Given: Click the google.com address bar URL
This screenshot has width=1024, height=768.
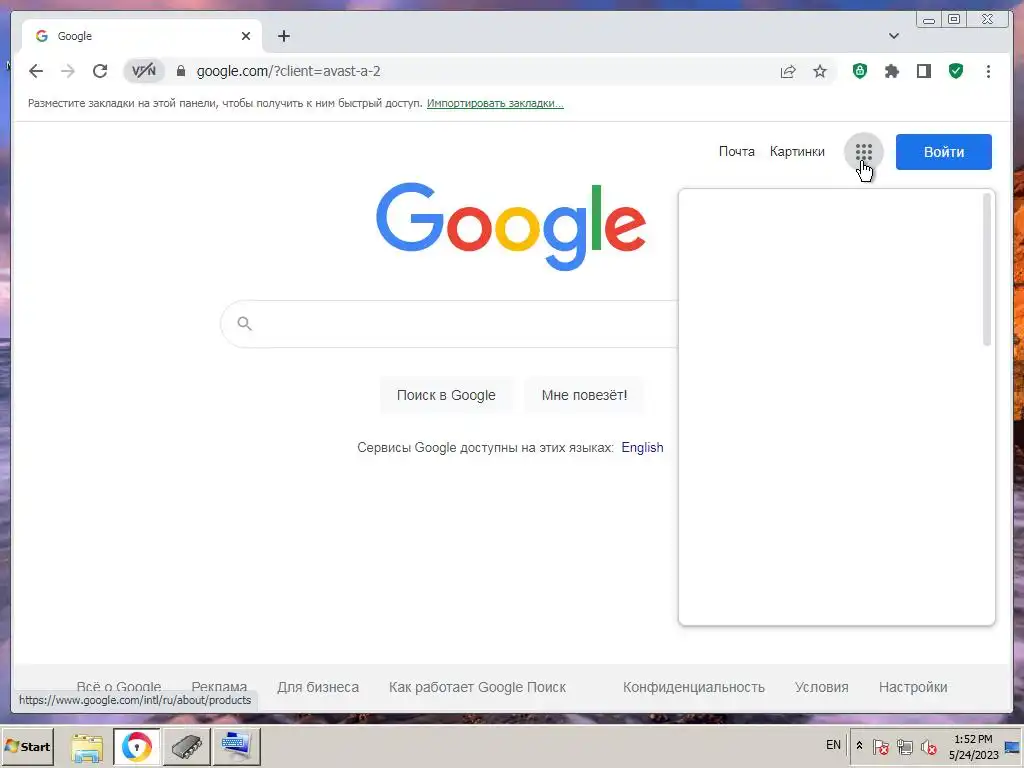Looking at the screenshot, I should 288,71.
